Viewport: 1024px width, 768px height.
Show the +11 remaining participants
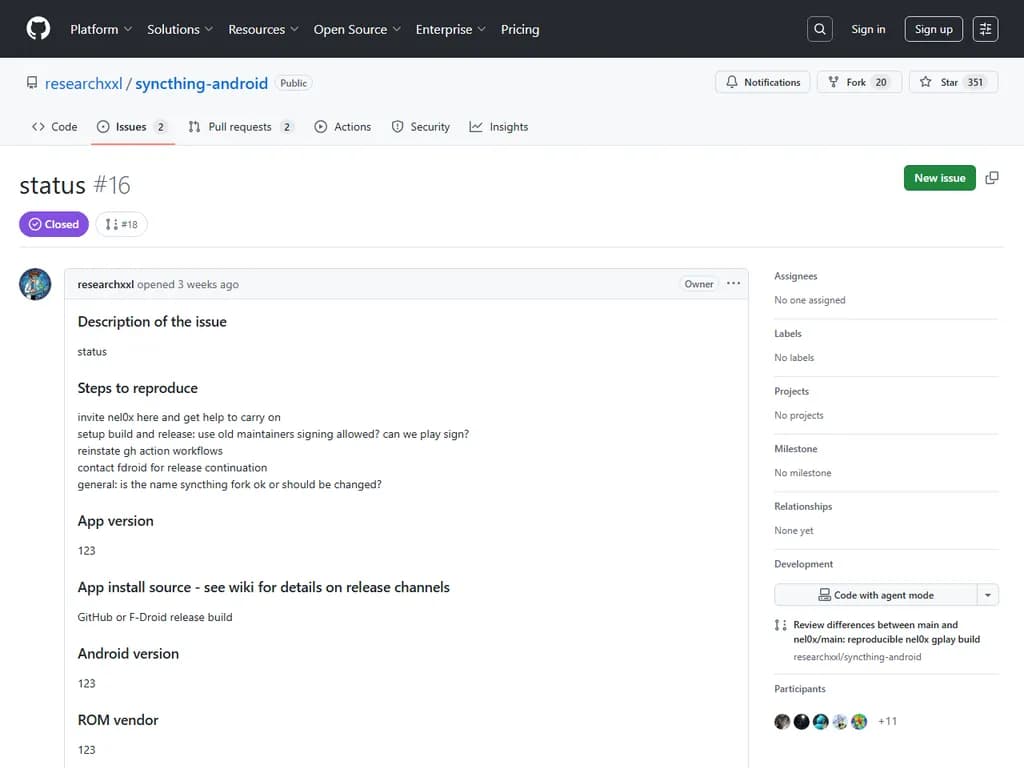887,721
